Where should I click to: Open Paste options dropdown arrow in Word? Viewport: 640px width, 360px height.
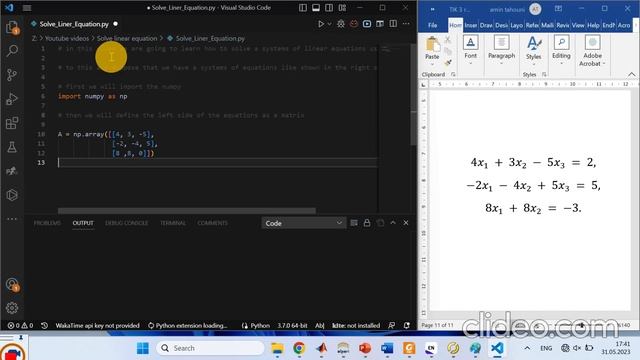pos(432,64)
